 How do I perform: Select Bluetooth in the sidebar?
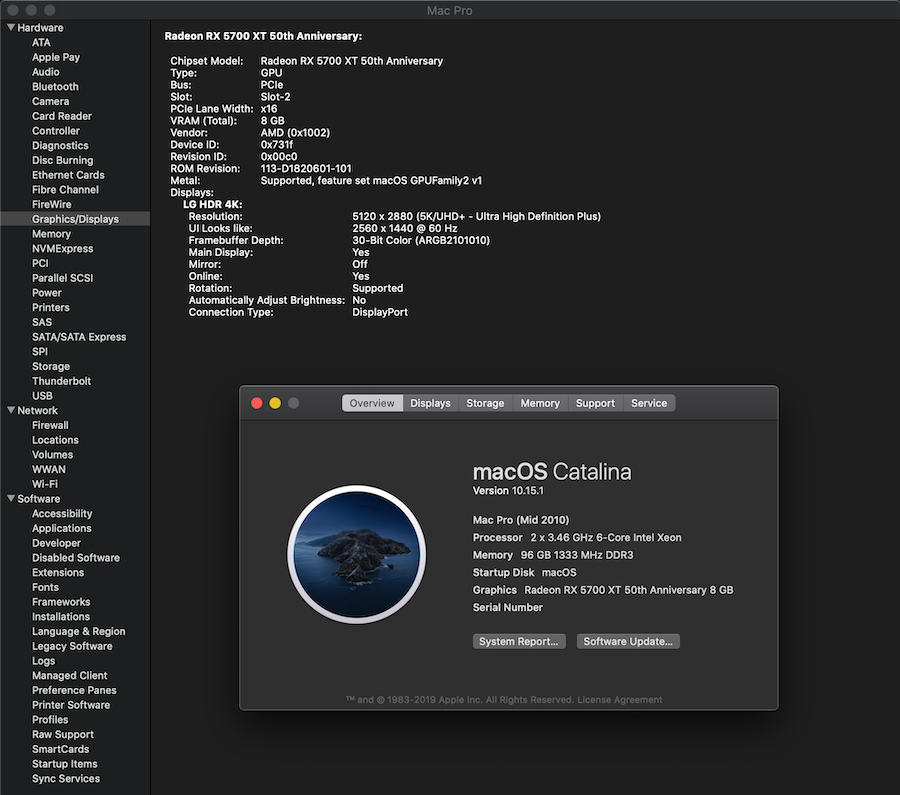click(55, 87)
